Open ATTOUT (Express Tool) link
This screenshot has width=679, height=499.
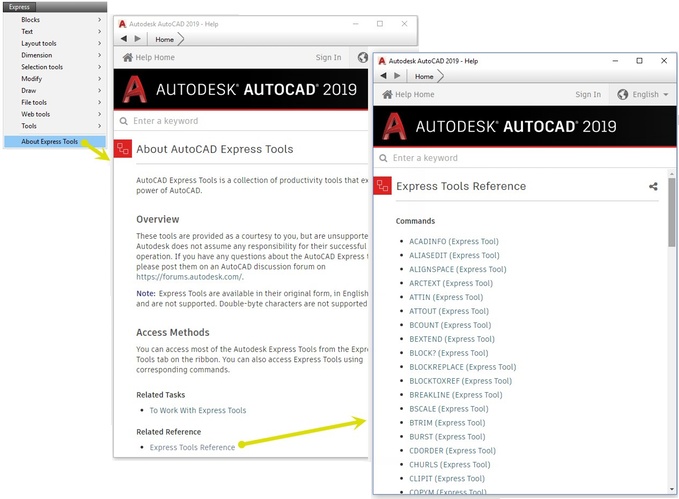[x=449, y=311]
